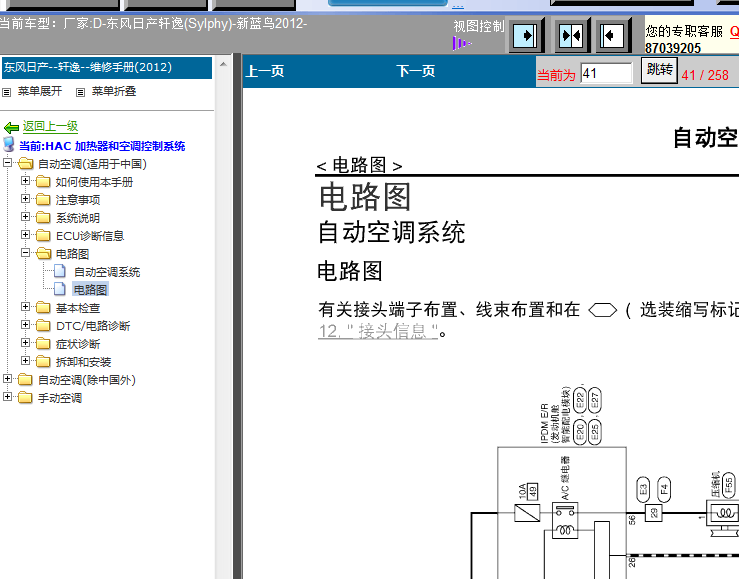
Task: Click the 当前:HAC 加热器和空调控制系统 label
Action: click(102, 146)
